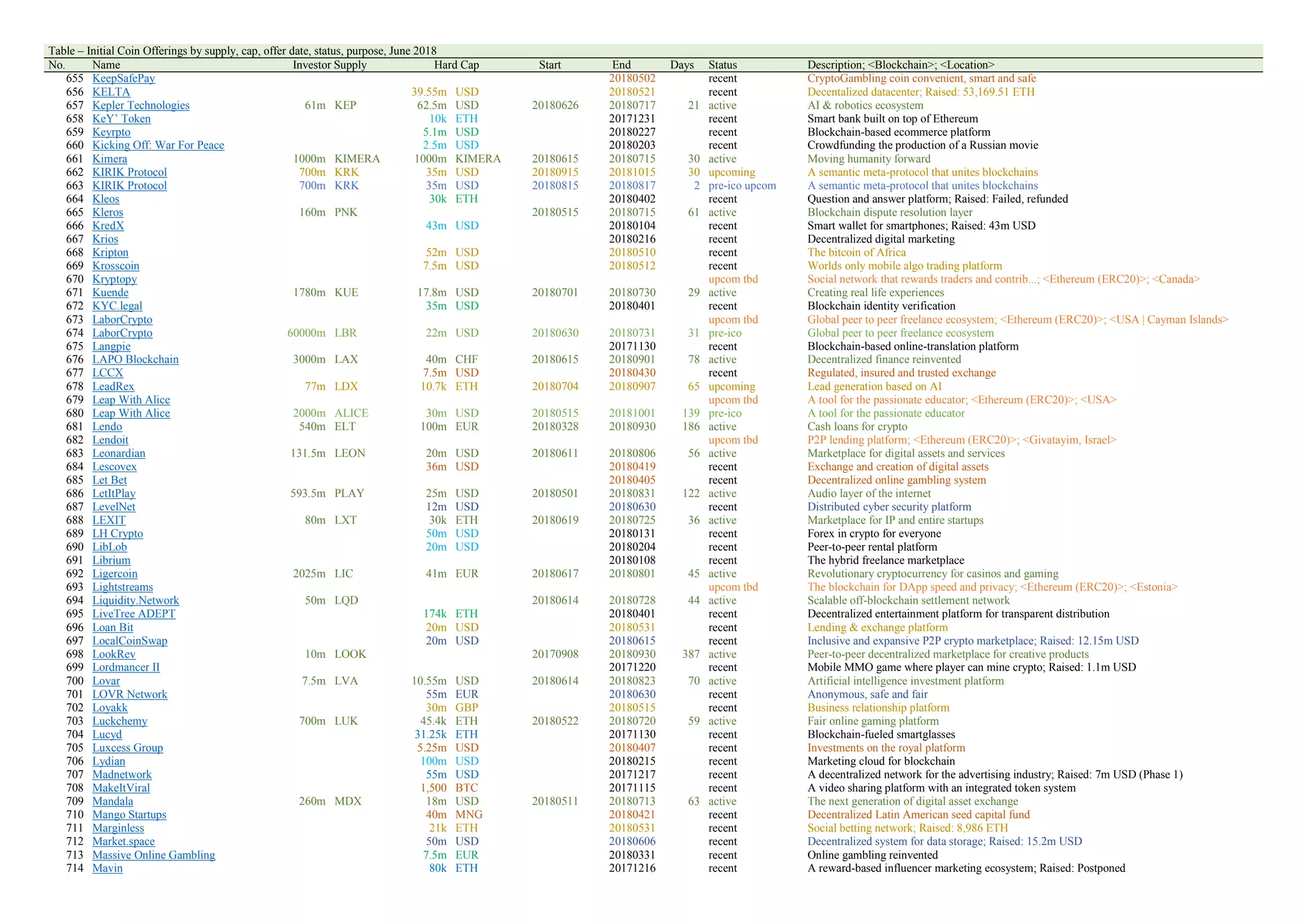Select the LAPO Blockchain link

pos(135,359)
